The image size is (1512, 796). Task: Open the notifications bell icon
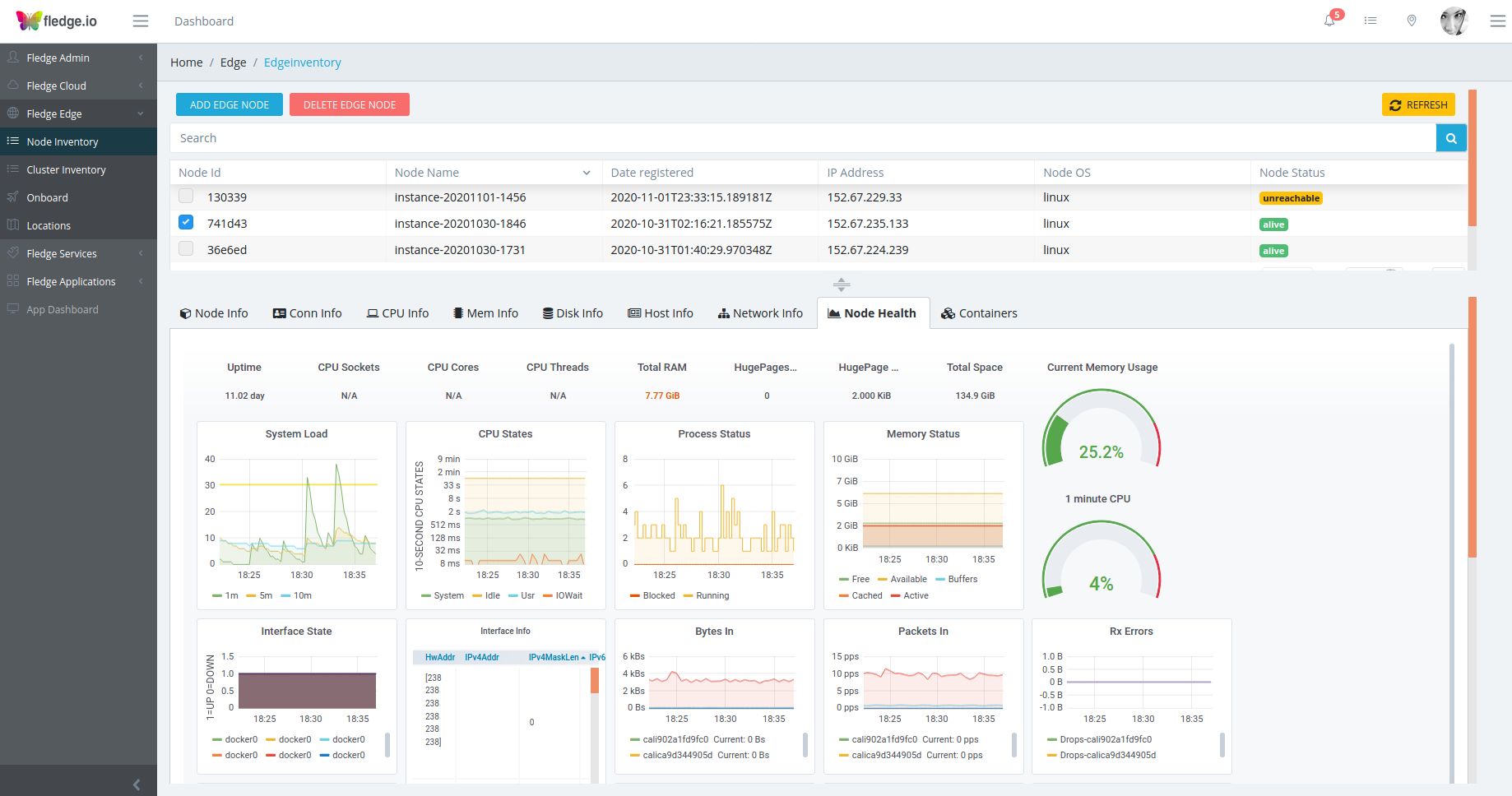click(1329, 21)
